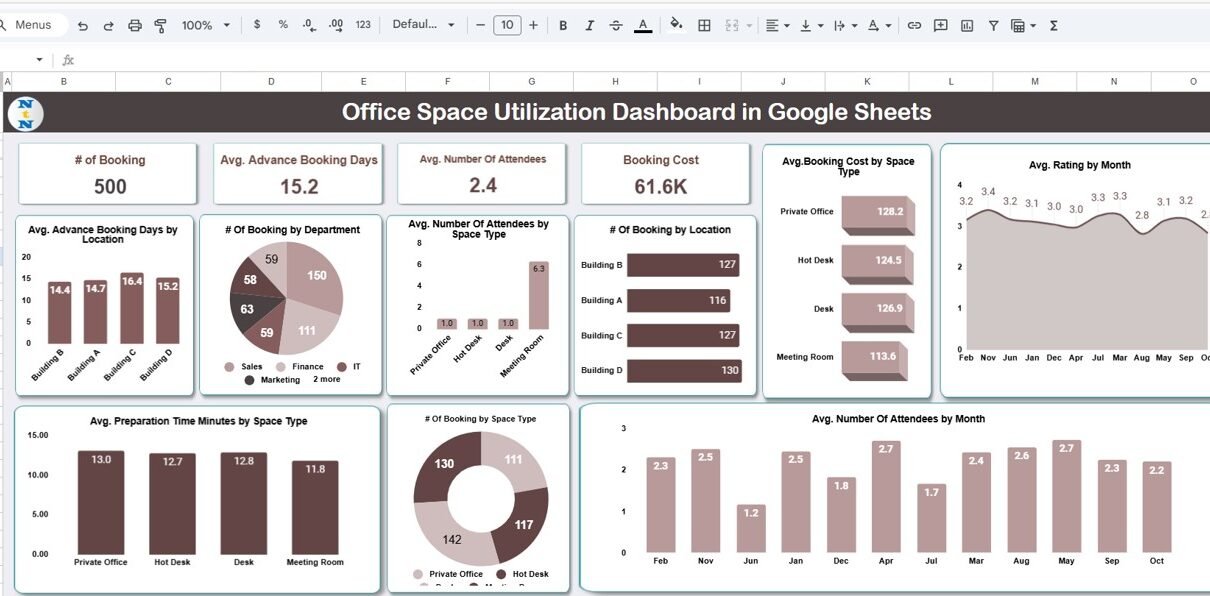This screenshot has width=1210, height=596.
Task: Click the Borders icon
Action: pyautogui.click(x=704, y=25)
